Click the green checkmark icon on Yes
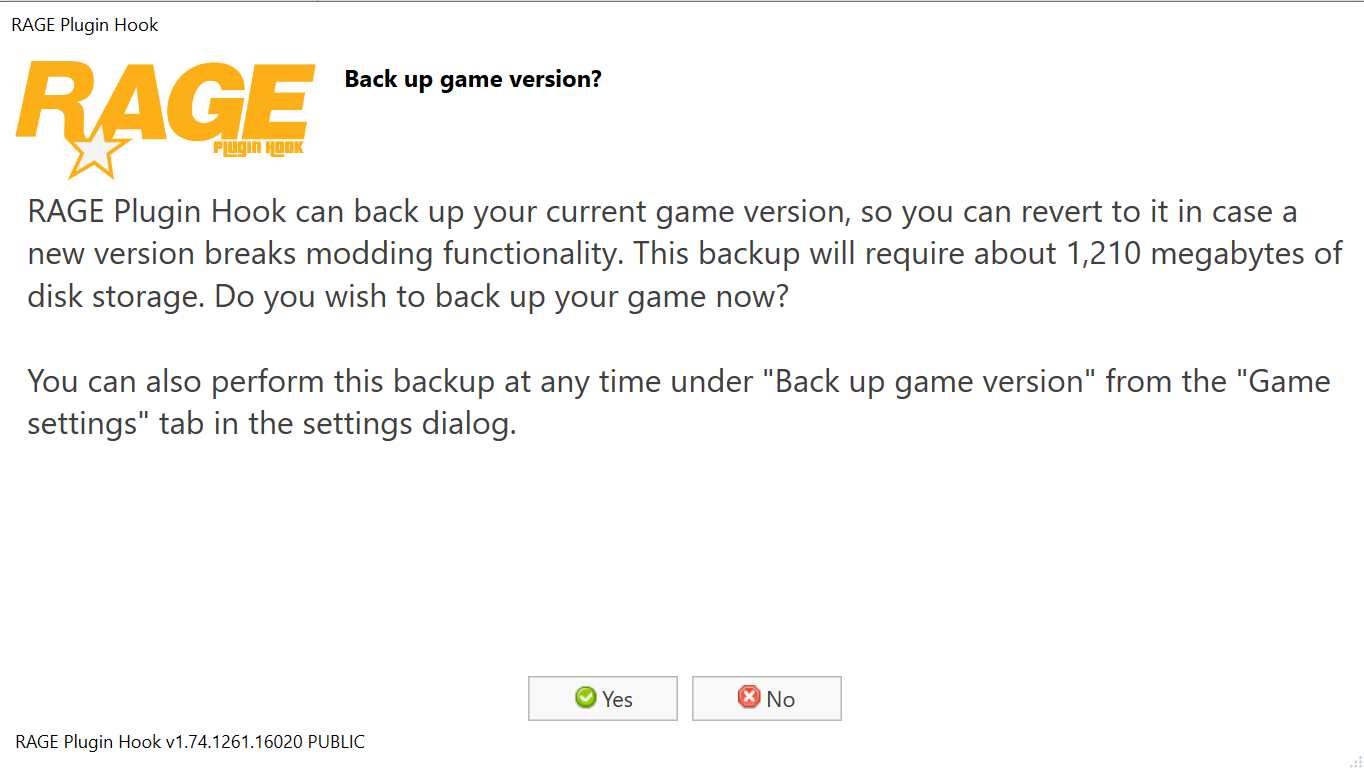Screen dimensions: 1364x771 pyautogui.click(x=586, y=698)
